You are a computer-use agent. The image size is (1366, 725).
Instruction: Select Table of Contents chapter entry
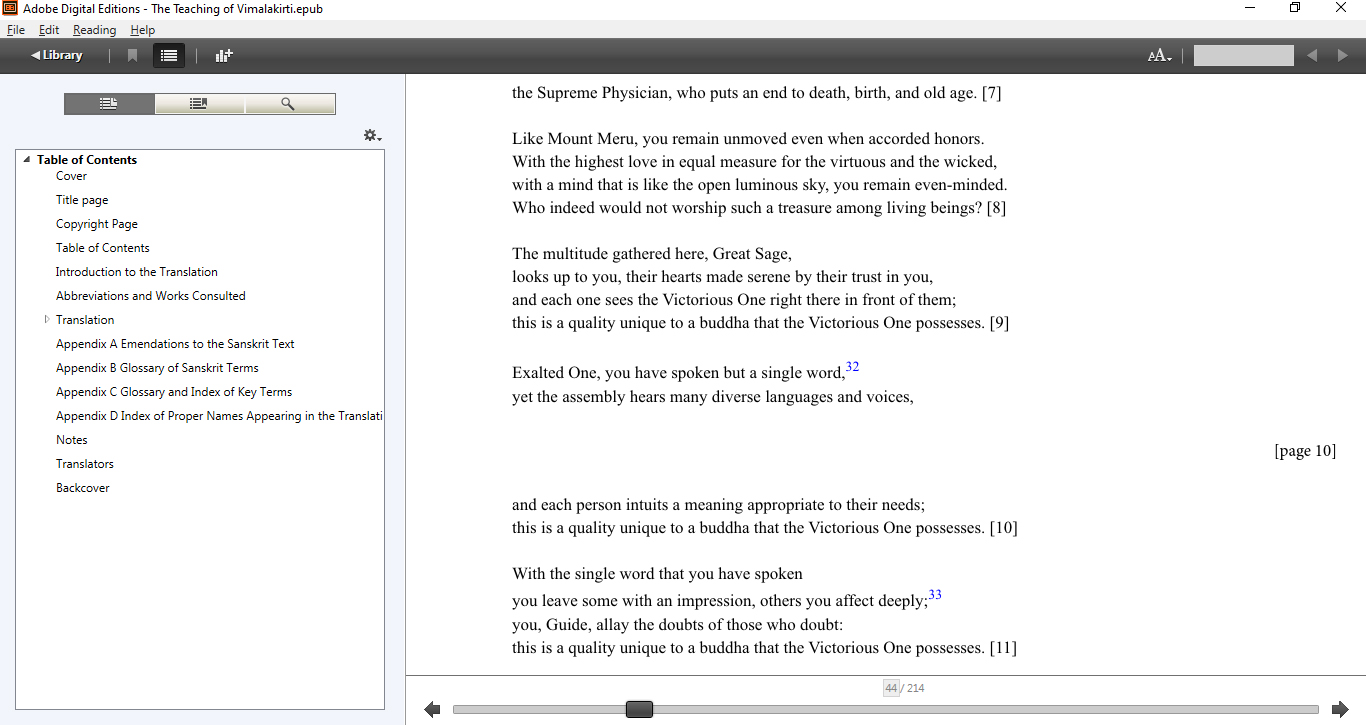tap(103, 248)
